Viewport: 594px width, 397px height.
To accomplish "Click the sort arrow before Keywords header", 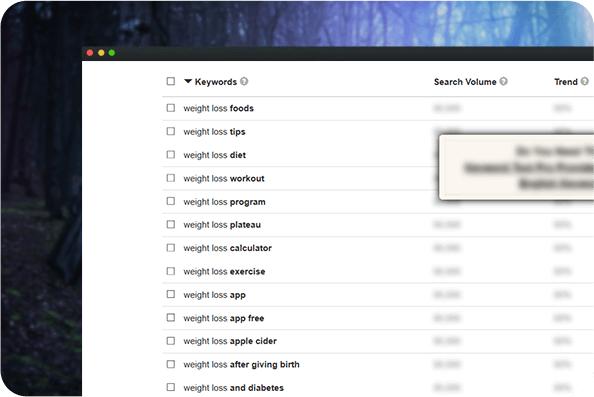I will pos(188,81).
